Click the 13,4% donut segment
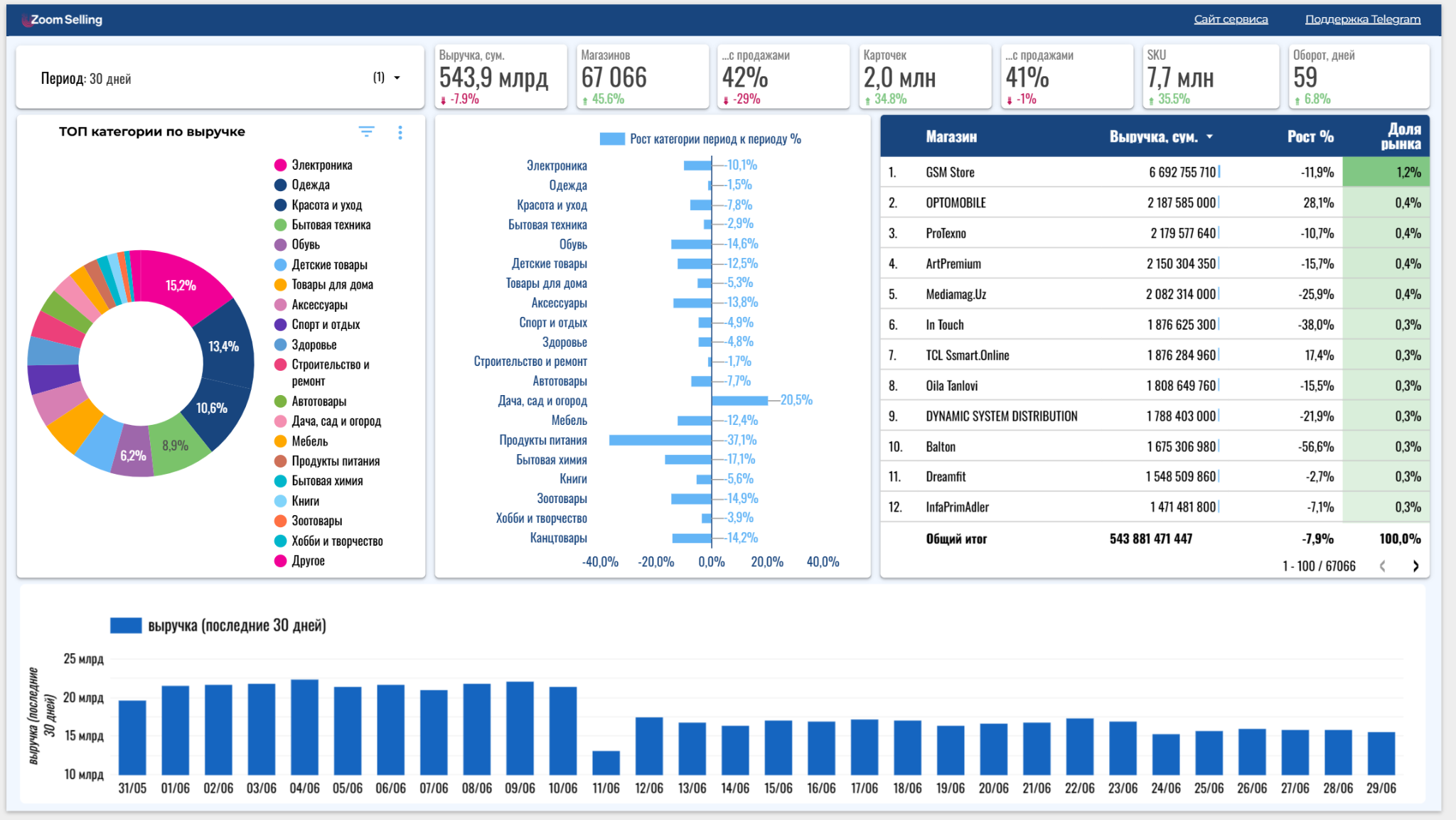Viewport: 1456px width, 820px height. pyautogui.click(x=226, y=346)
